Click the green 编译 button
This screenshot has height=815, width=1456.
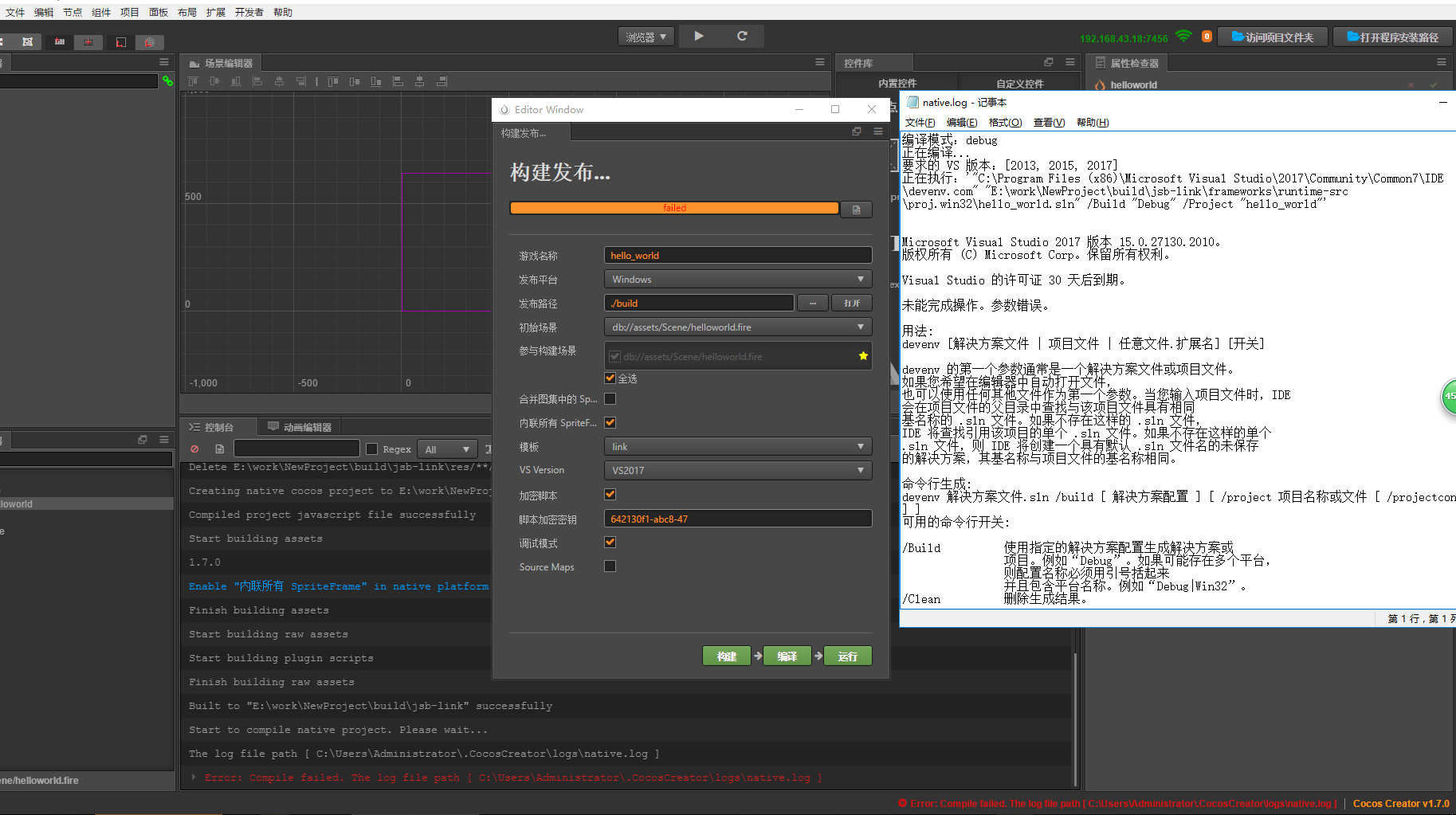coord(787,656)
